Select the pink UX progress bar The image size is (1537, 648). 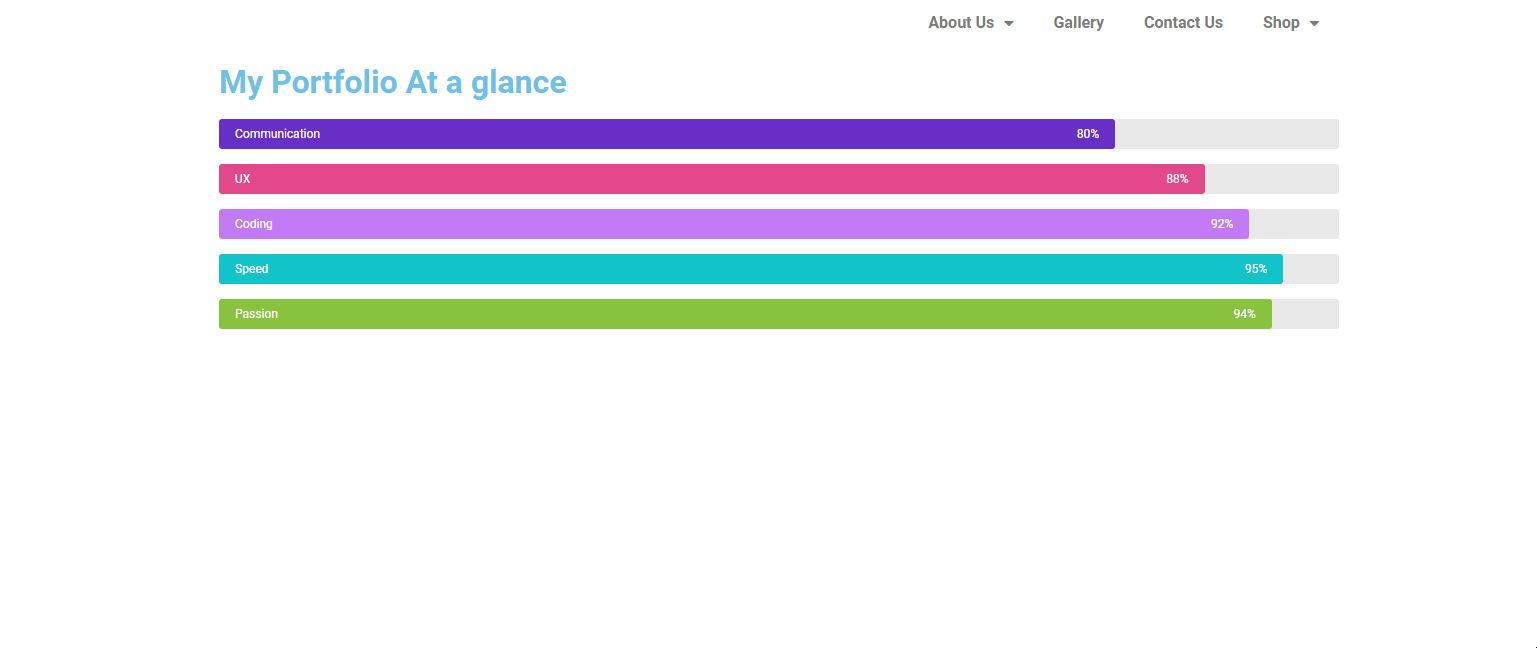[712, 179]
